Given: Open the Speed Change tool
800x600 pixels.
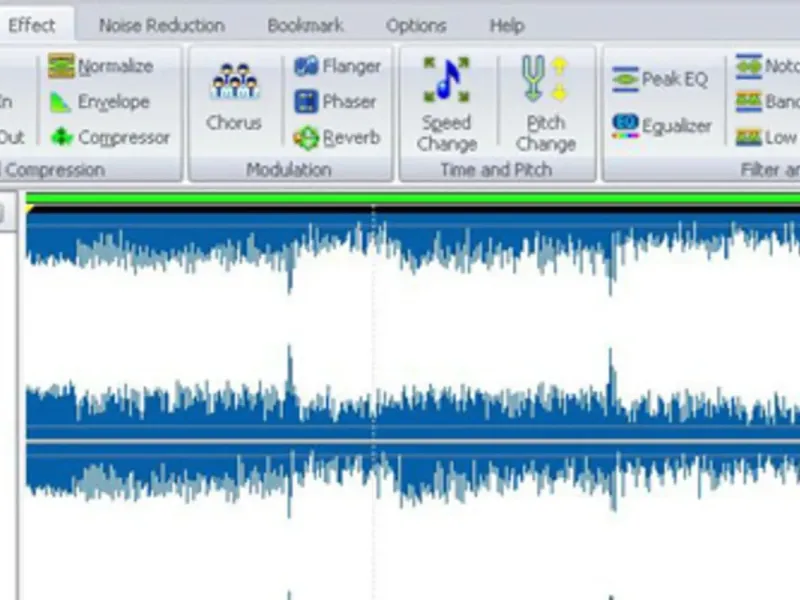Looking at the screenshot, I should (447, 105).
